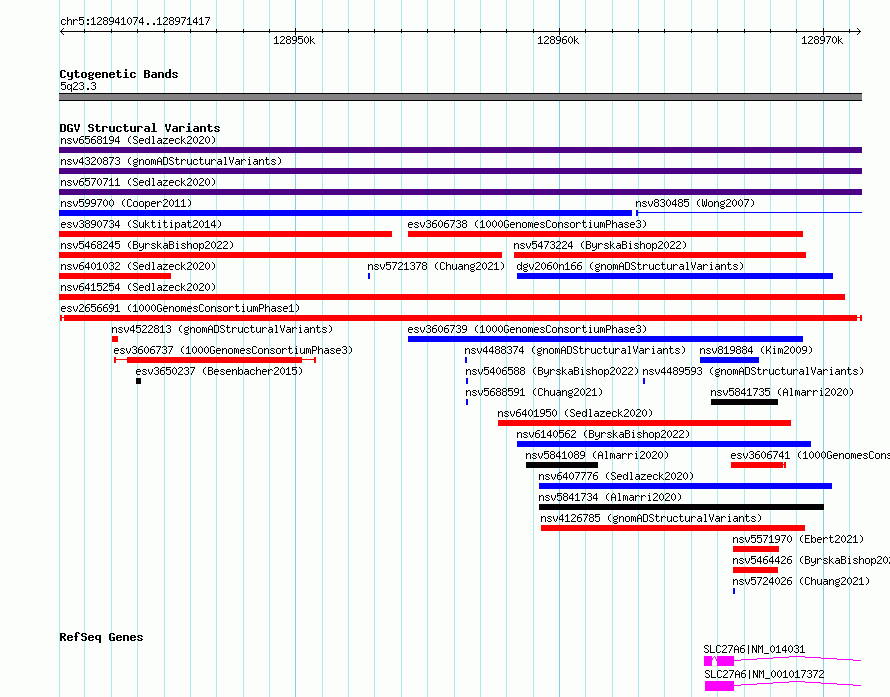
Task: Click esv3606741 variant label
Action: point(810,455)
